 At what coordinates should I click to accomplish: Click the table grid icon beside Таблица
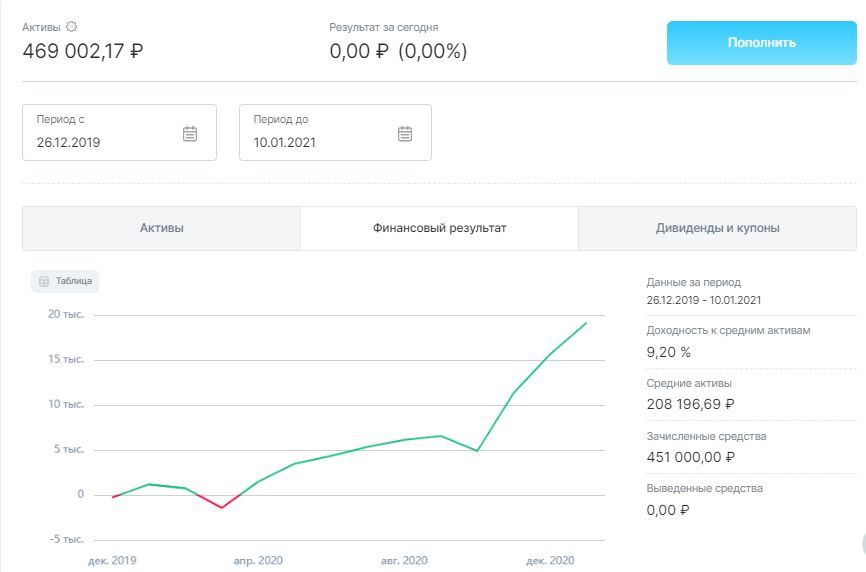(44, 281)
